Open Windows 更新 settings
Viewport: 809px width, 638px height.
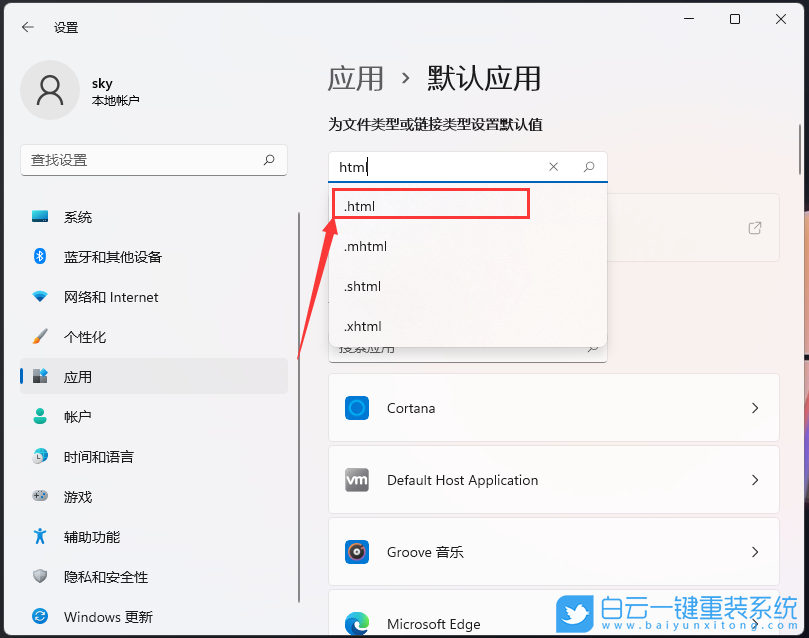[97, 616]
